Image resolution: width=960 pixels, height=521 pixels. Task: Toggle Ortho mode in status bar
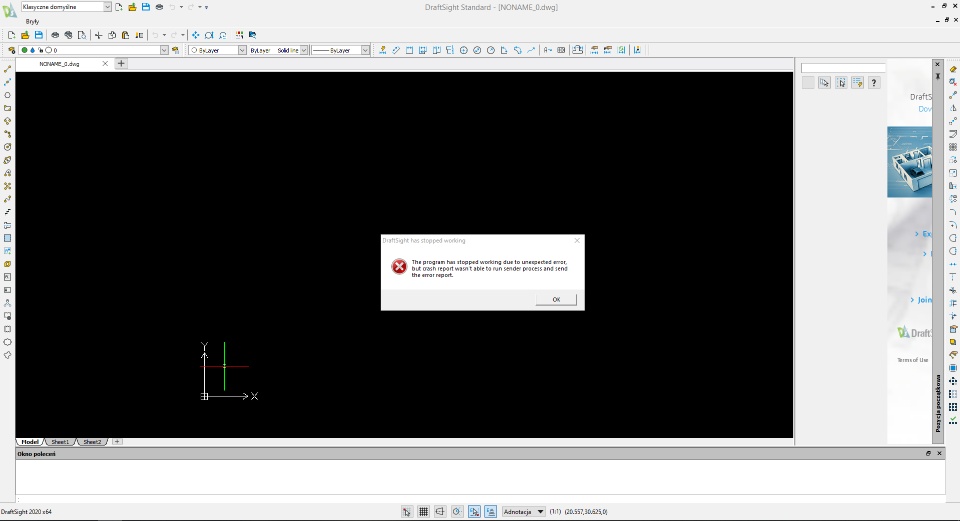(x=440, y=511)
